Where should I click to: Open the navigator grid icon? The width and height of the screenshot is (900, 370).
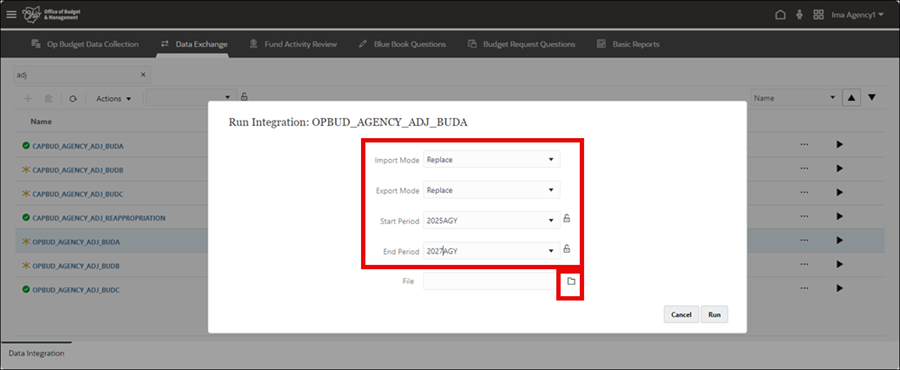[x=819, y=14]
